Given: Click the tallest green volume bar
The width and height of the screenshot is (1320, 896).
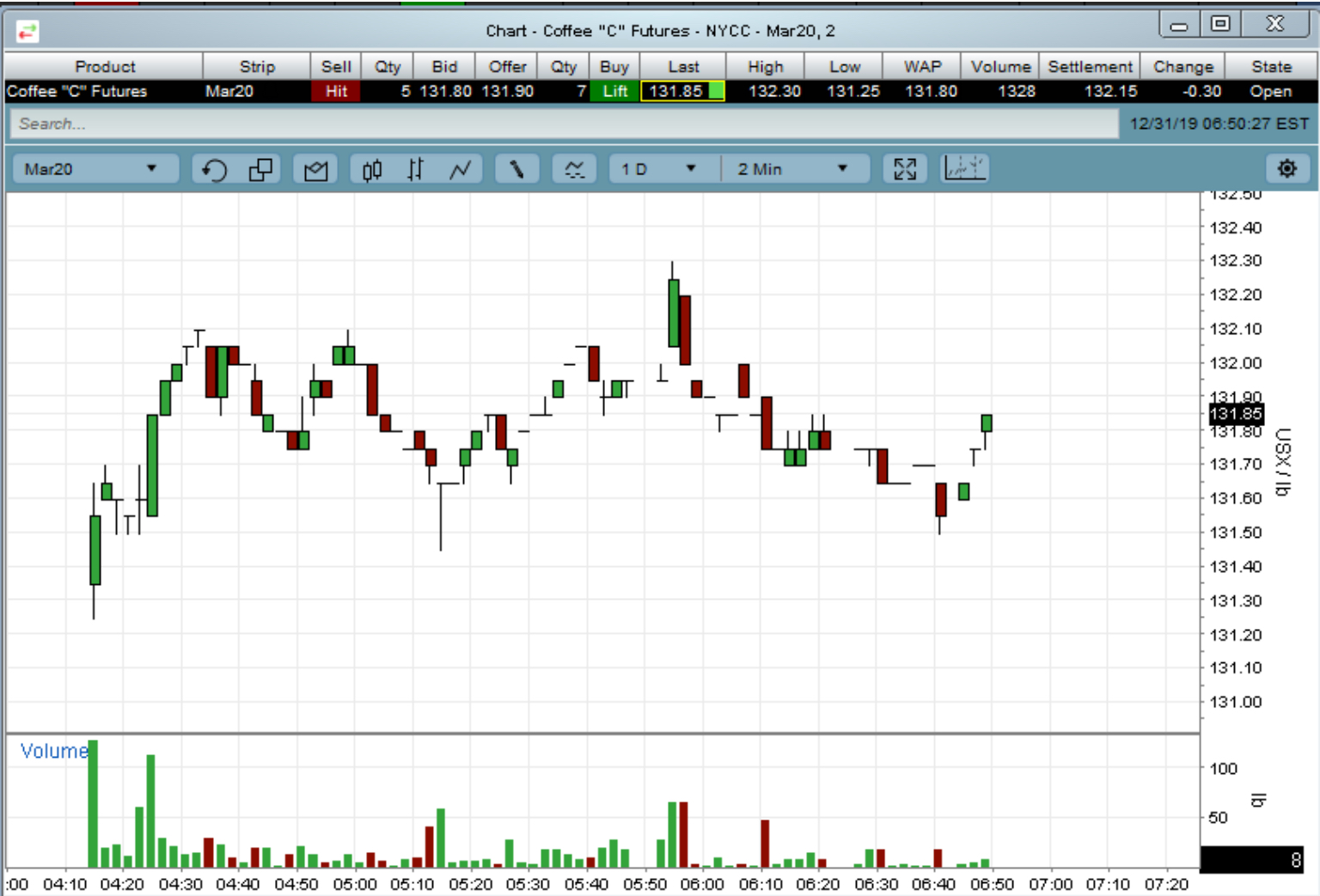Looking at the screenshot, I should pos(93,803).
